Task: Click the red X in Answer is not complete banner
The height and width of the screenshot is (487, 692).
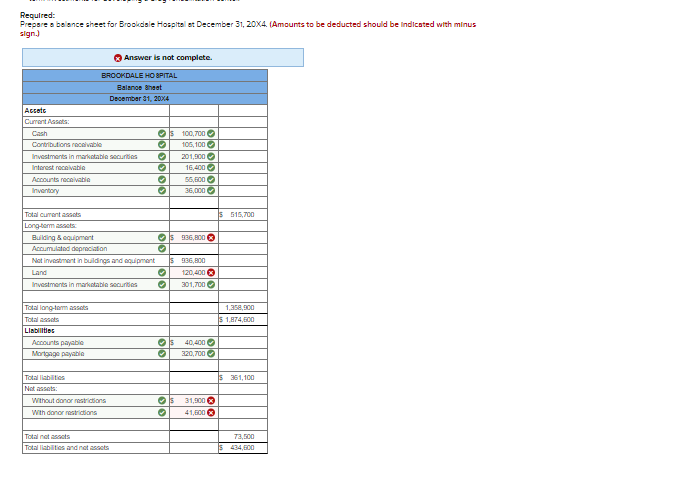Action: click(118, 58)
